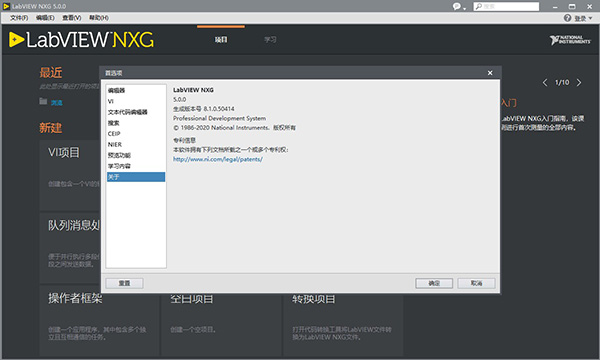Go to previous getting-started page arrow
The height and width of the screenshot is (360, 600).
pos(545,83)
